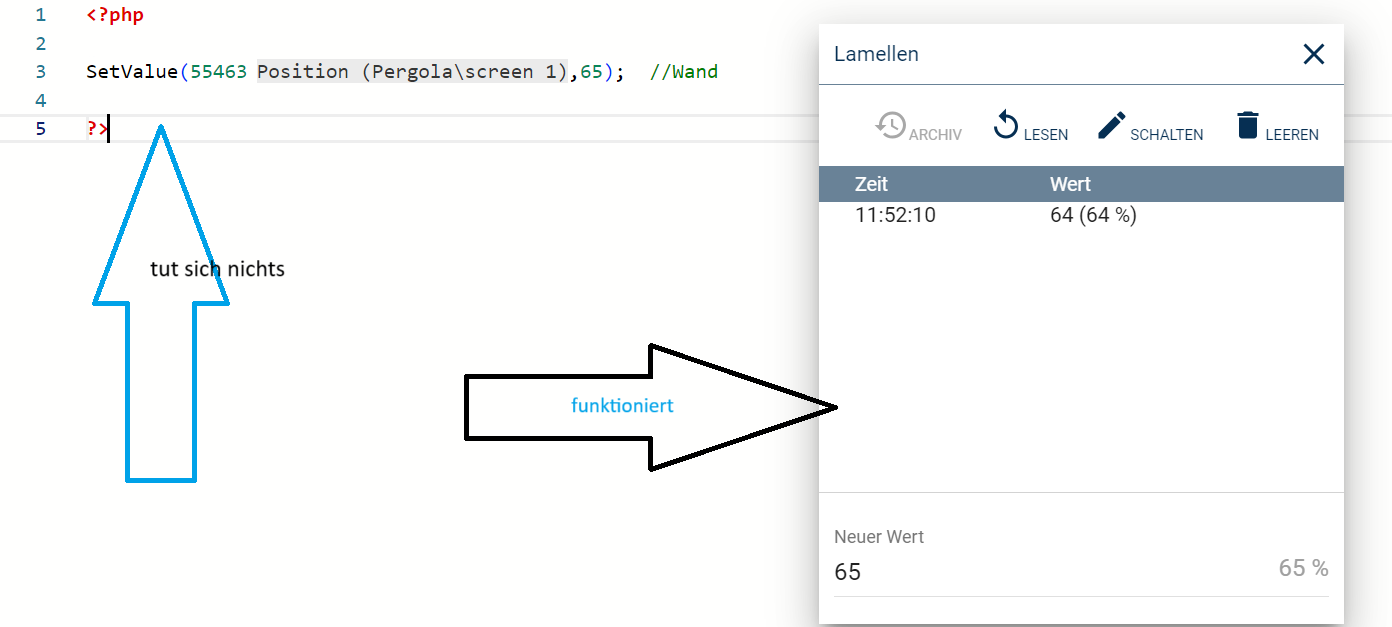Place cursor on SetValue function name

[132, 72]
